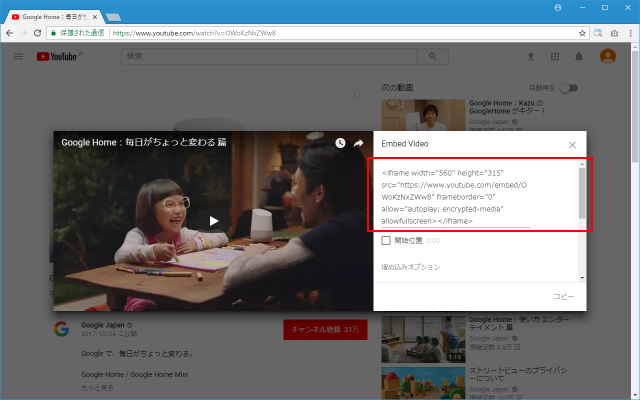640x400 pixels.
Task: Click the browser forward arrow
Action: point(23,33)
